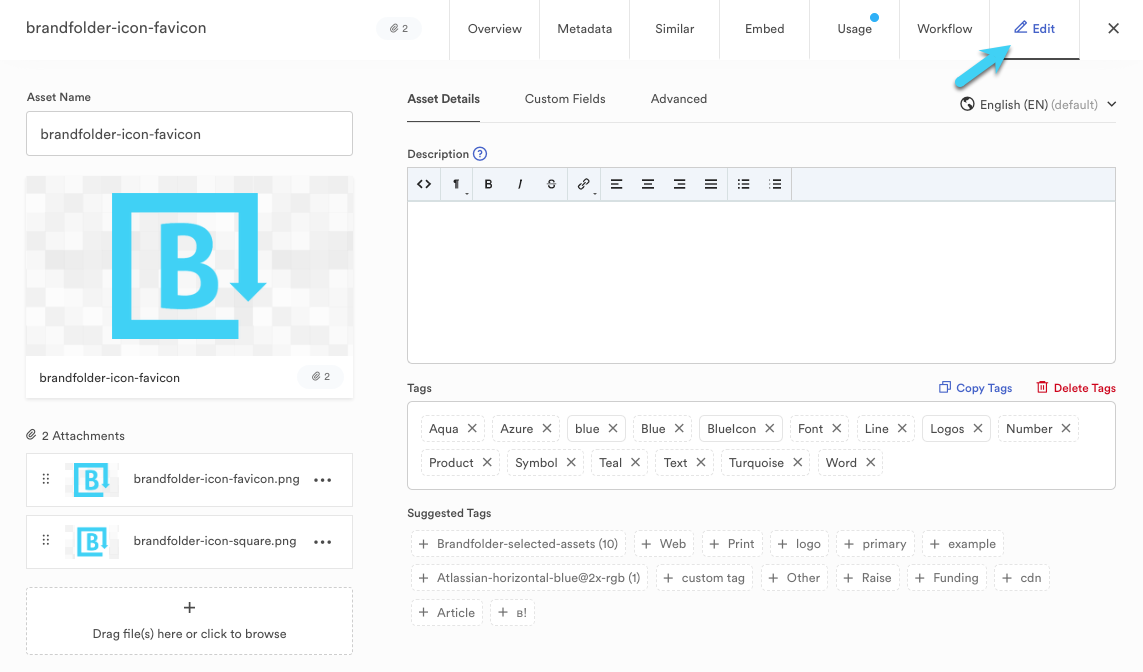Add suggested tag Print
The image size is (1143, 672).
pos(732,544)
